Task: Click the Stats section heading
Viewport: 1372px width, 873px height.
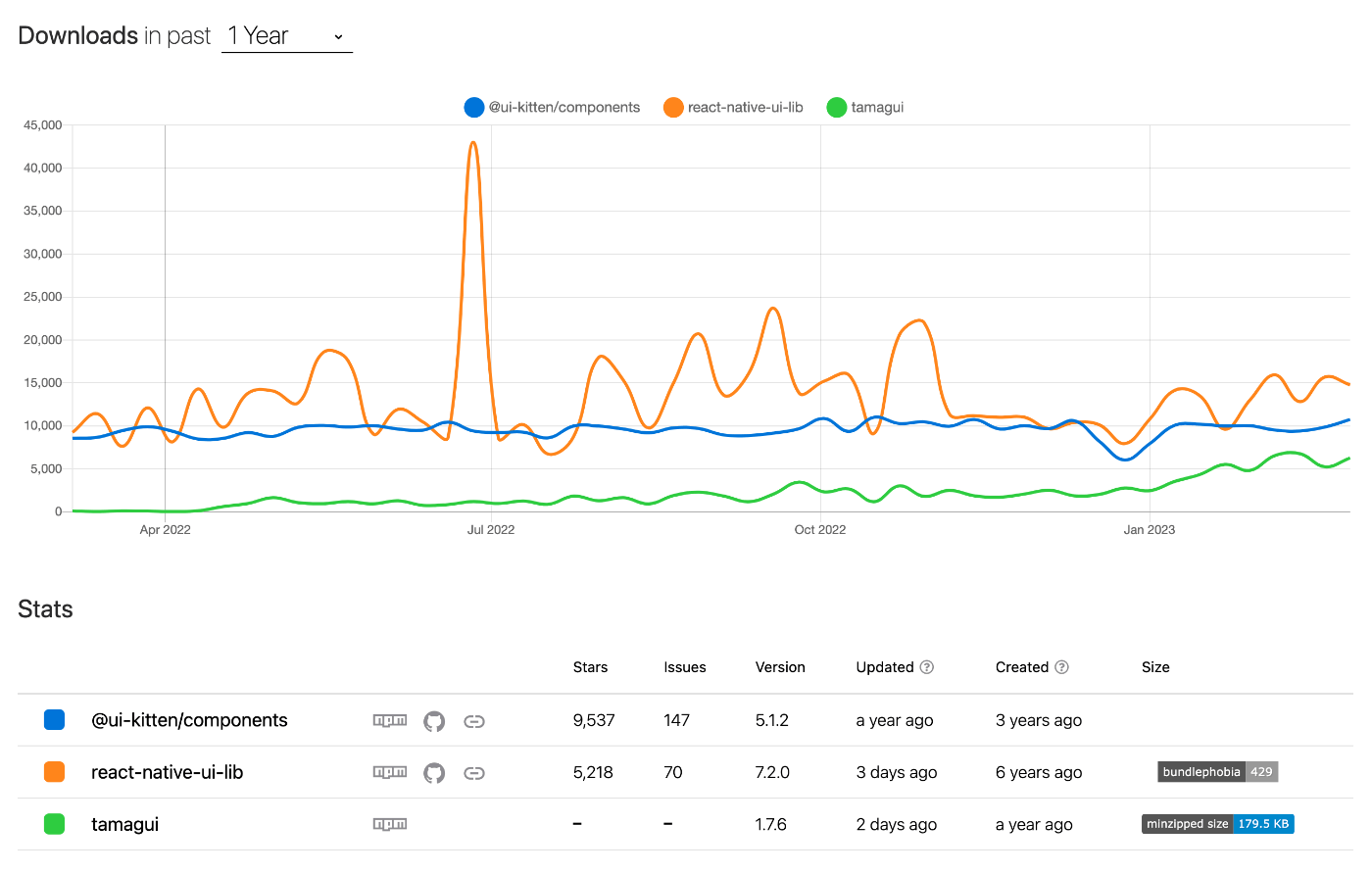Action: click(45, 609)
